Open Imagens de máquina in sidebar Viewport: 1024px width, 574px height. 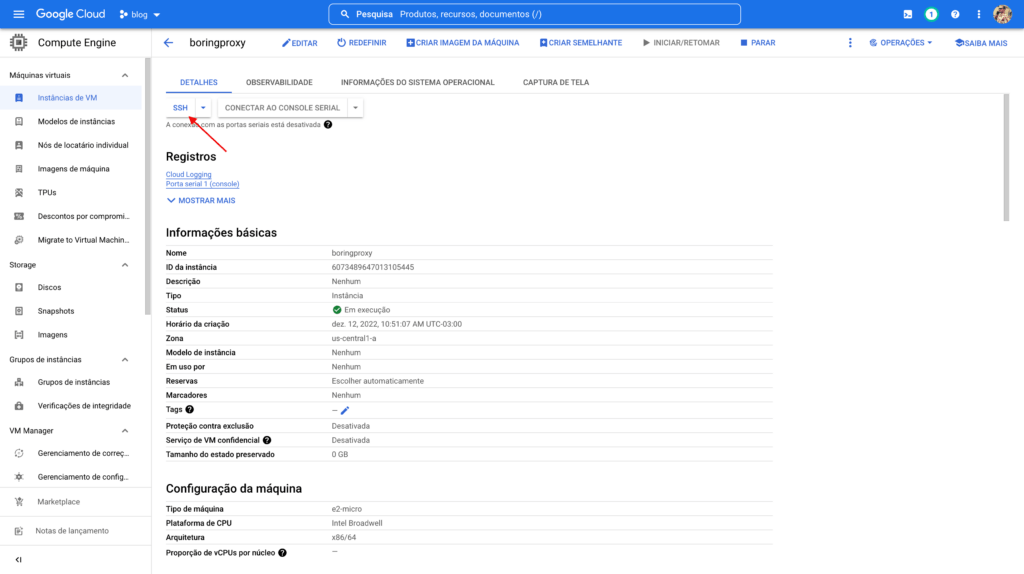[71, 168]
